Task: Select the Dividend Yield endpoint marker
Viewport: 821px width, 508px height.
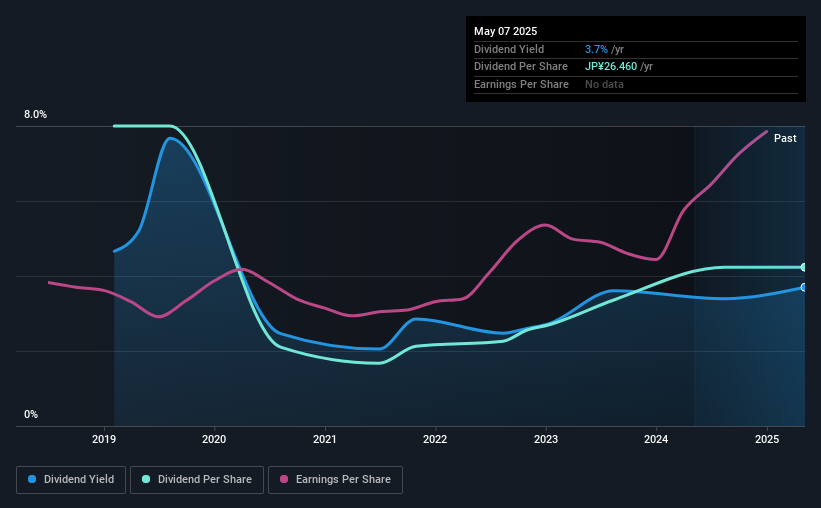Action: pyautogui.click(x=804, y=288)
